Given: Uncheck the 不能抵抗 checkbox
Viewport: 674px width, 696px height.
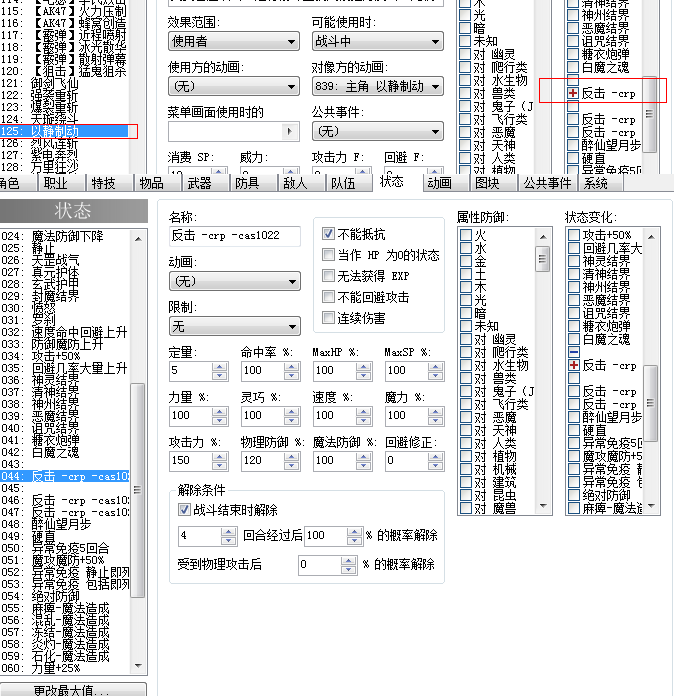Looking at the screenshot, I should point(328,233).
